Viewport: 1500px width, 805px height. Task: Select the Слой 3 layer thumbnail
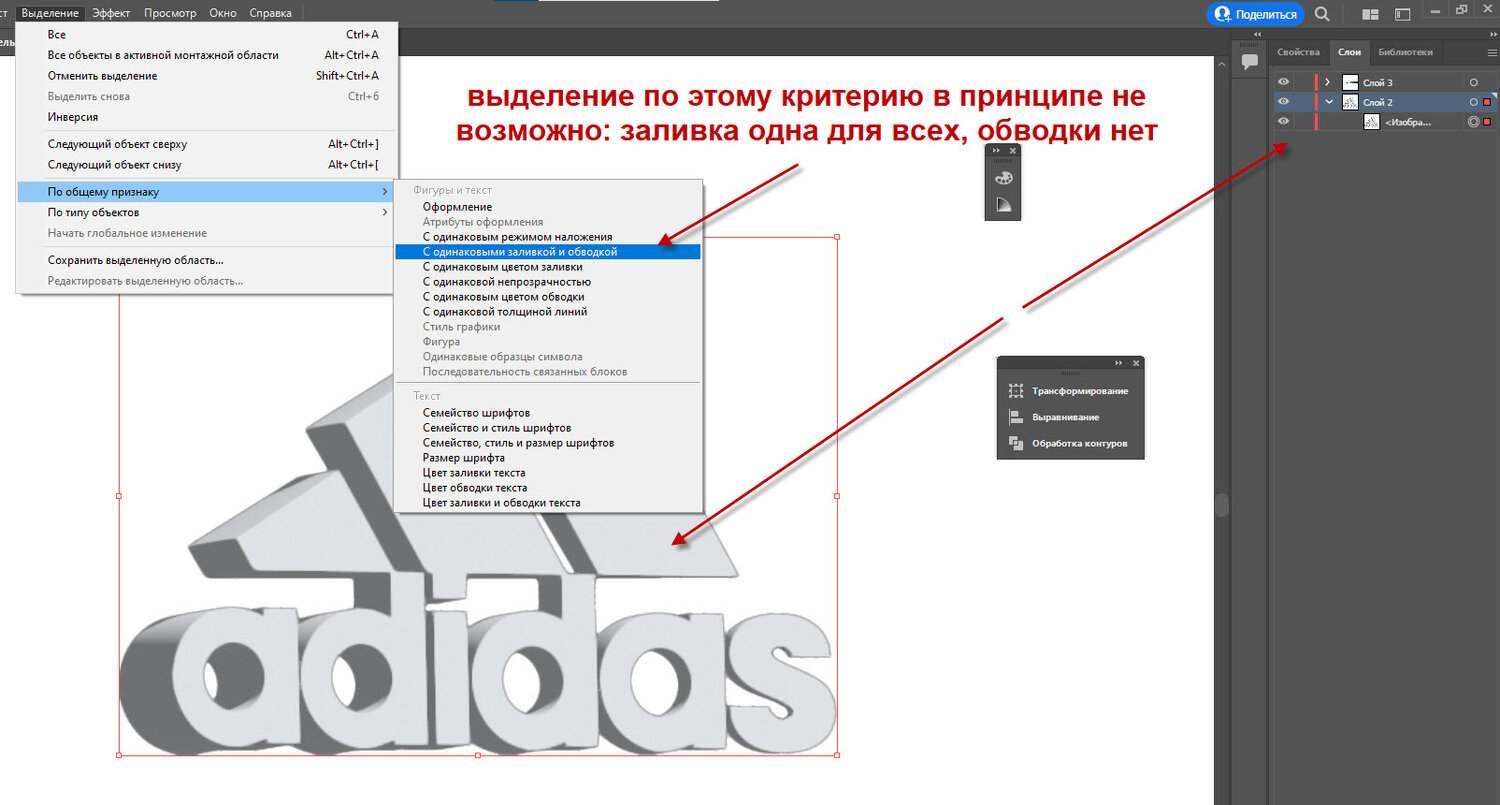[1350, 82]
